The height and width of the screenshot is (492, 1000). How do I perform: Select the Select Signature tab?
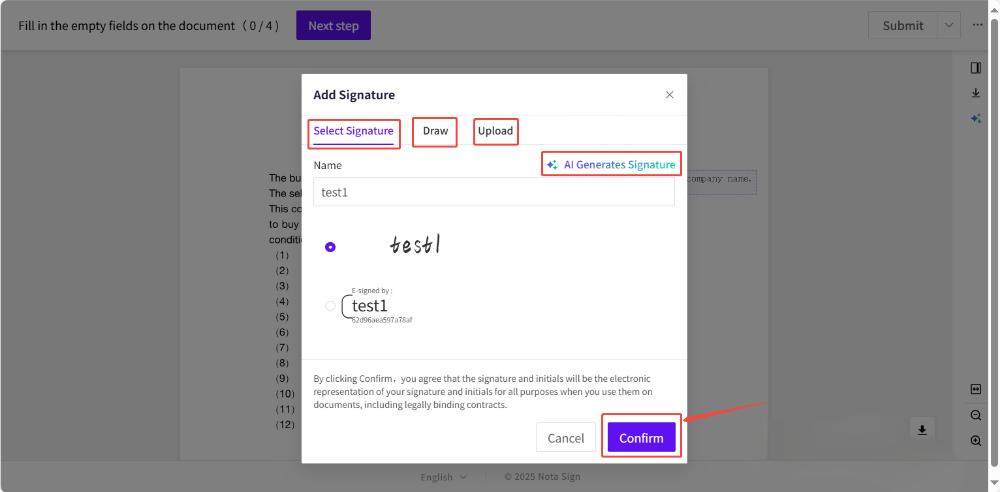click(353, 131)
